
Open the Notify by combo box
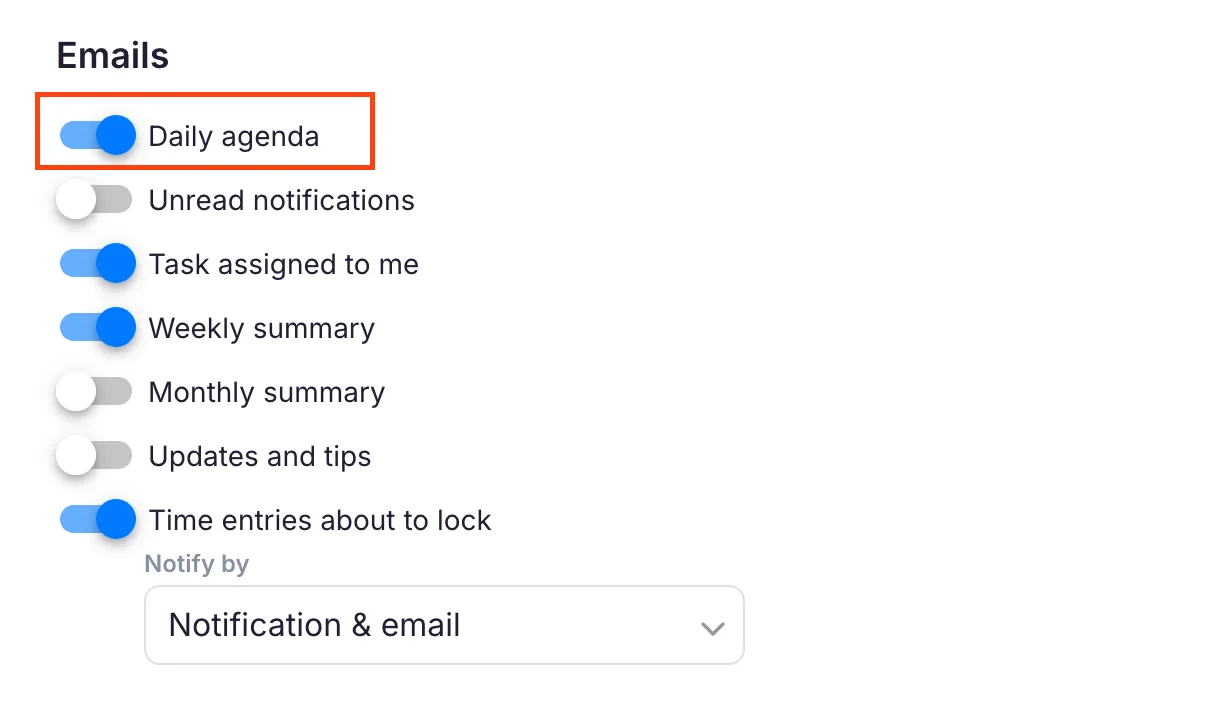click(x=444, y=625)
